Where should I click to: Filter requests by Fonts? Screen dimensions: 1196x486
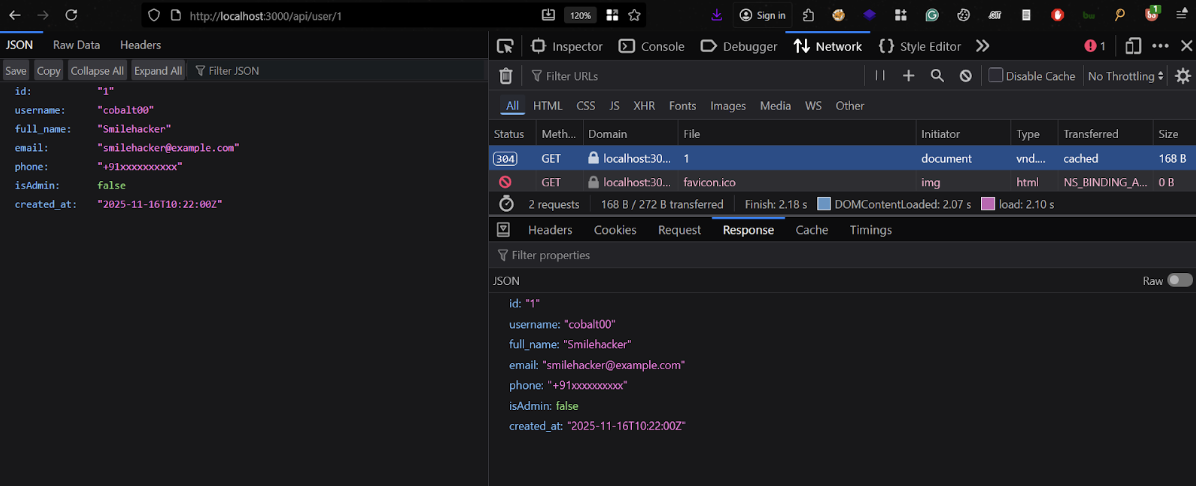click(x=683, y=106)
